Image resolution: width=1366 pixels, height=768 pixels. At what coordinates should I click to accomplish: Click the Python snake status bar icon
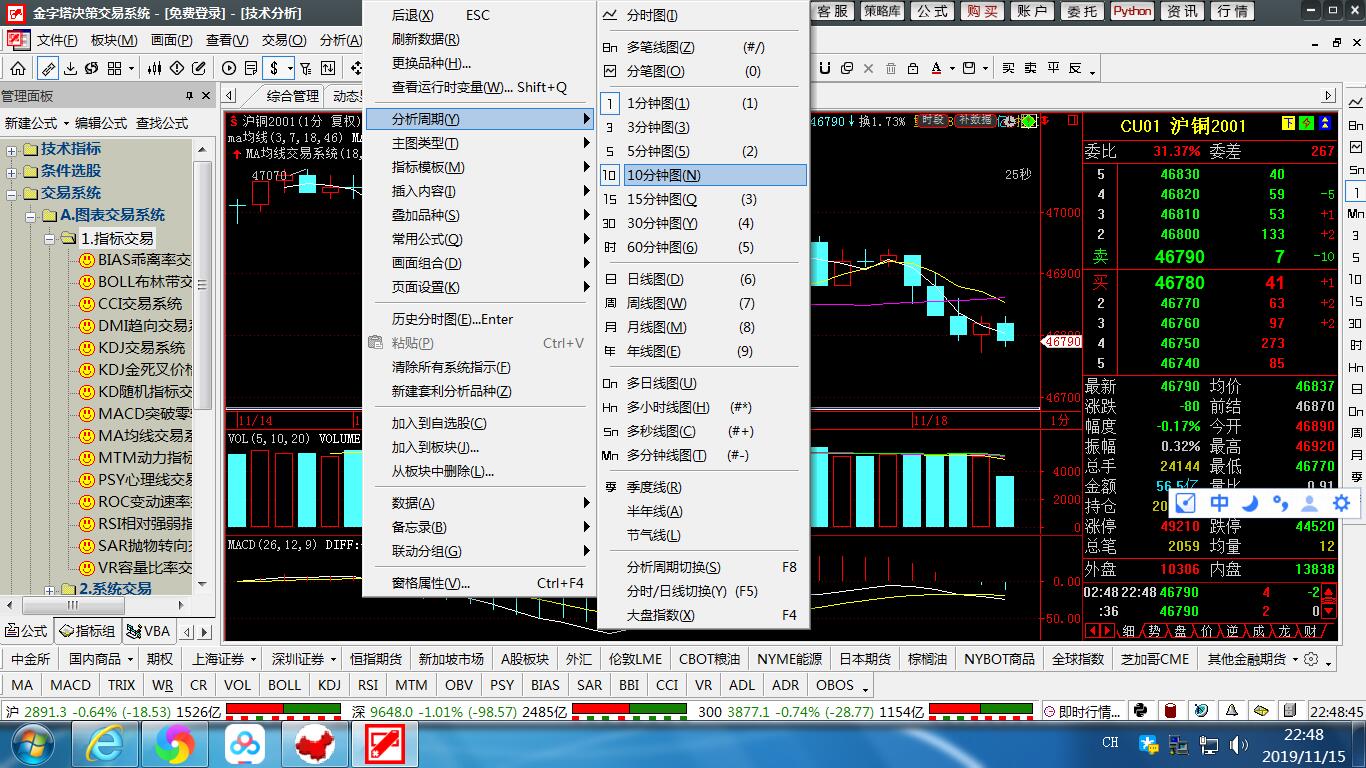click(x=1141, y=711)
